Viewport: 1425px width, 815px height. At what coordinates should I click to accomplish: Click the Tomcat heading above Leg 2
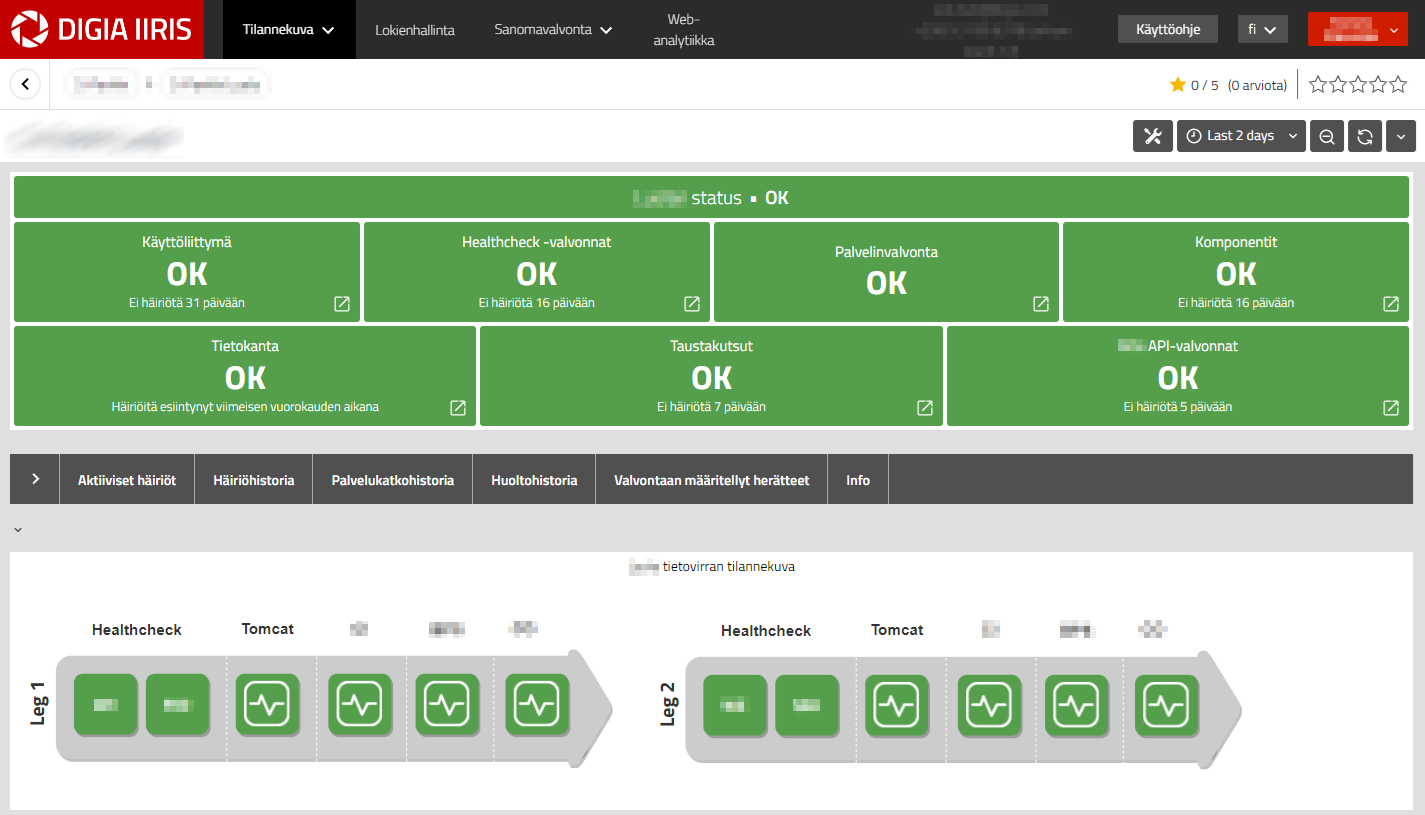897,630
